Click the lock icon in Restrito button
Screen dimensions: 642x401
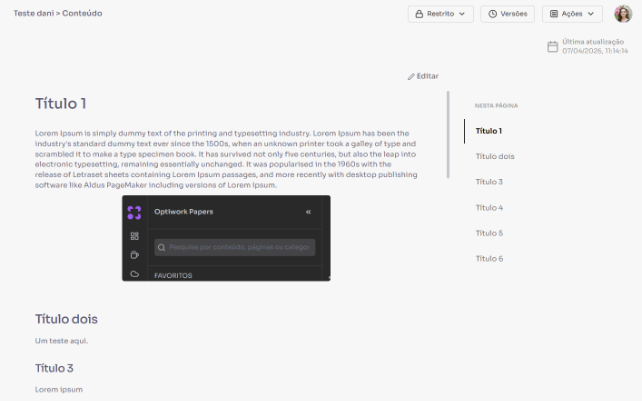click(419, 14)
